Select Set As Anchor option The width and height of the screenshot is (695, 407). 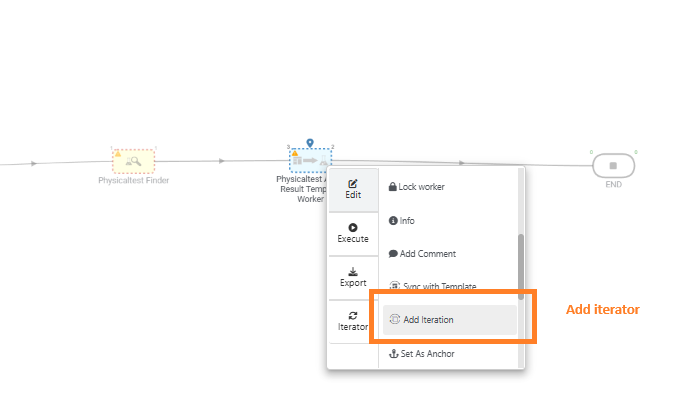[x=422, y=354]
